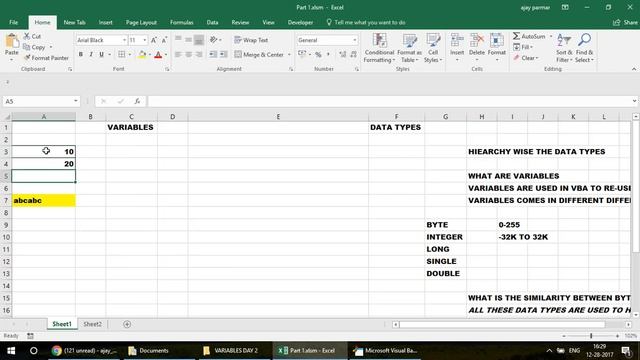Click the Increase Indent icon
Screen dimensions: 640x360
(224, 54)
